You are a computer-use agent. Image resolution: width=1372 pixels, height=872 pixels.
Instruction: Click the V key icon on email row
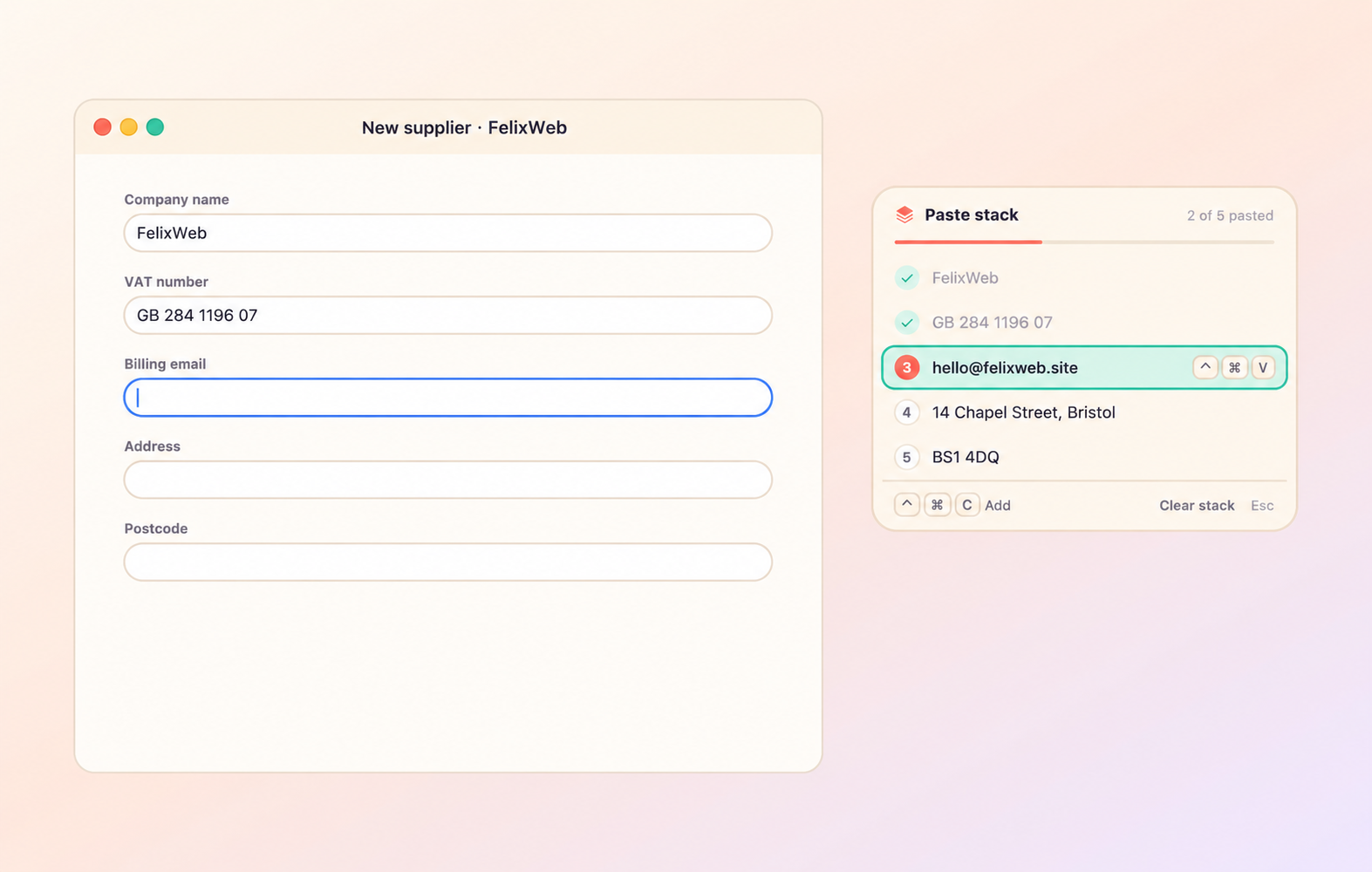[x=1263, y=368]
